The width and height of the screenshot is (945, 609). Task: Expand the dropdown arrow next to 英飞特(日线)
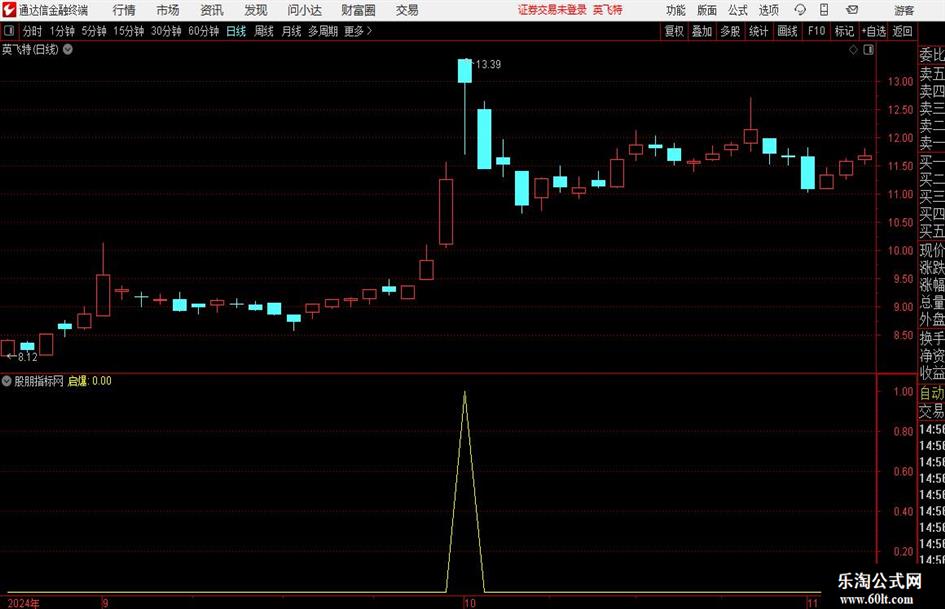tap(68, 49)
